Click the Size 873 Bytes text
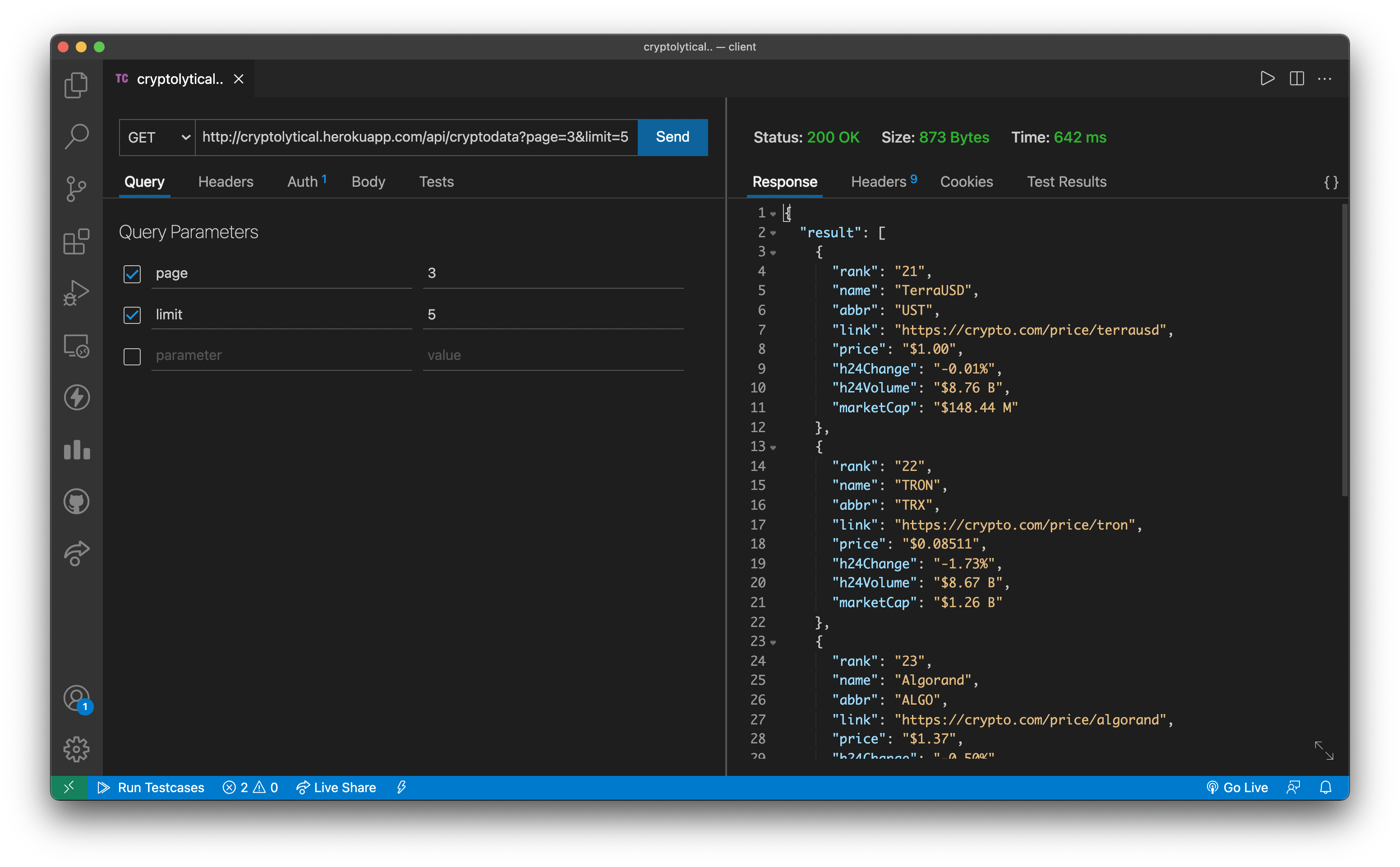 click(x=935, y=138)
